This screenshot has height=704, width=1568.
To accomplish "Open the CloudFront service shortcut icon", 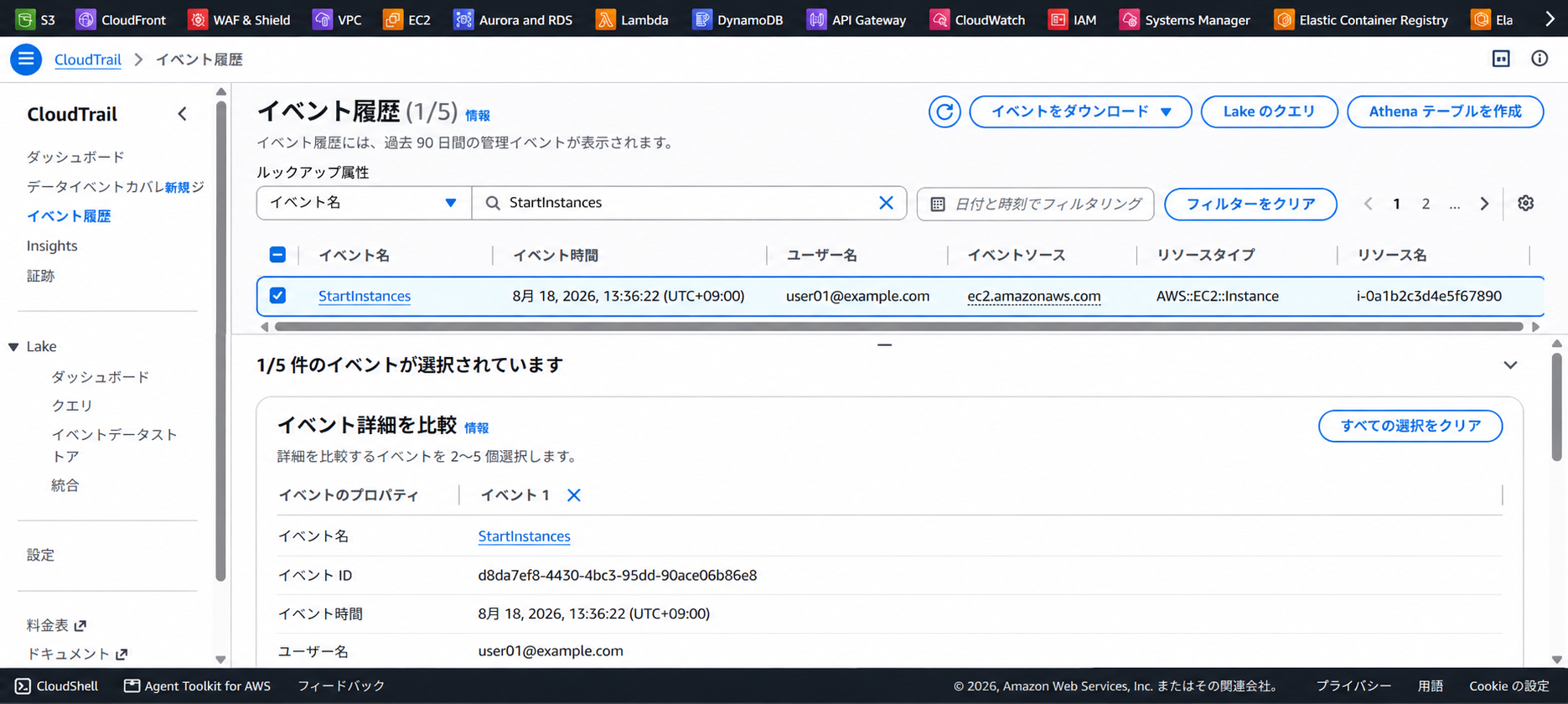I will [85, 19].
